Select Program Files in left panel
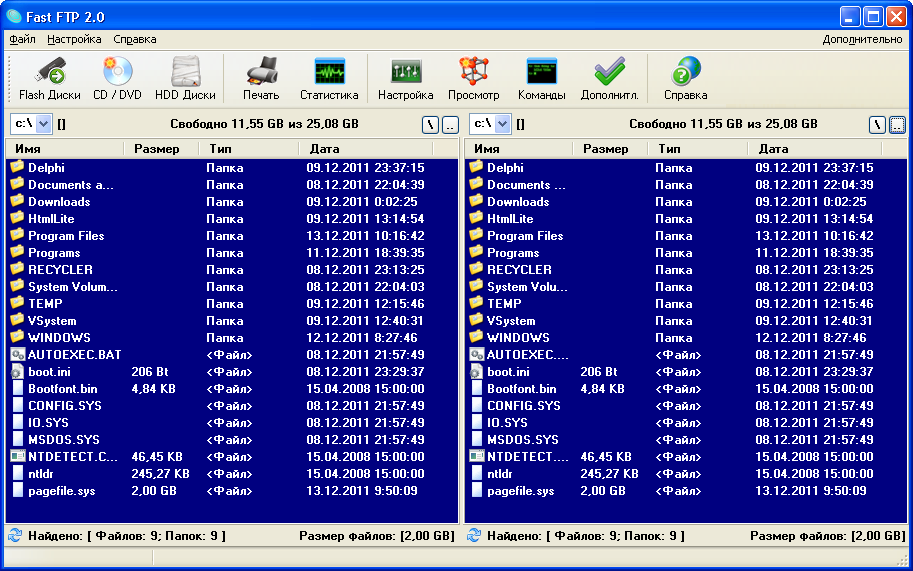The width and height of the screenshot is (913, 571). [66, 236]
